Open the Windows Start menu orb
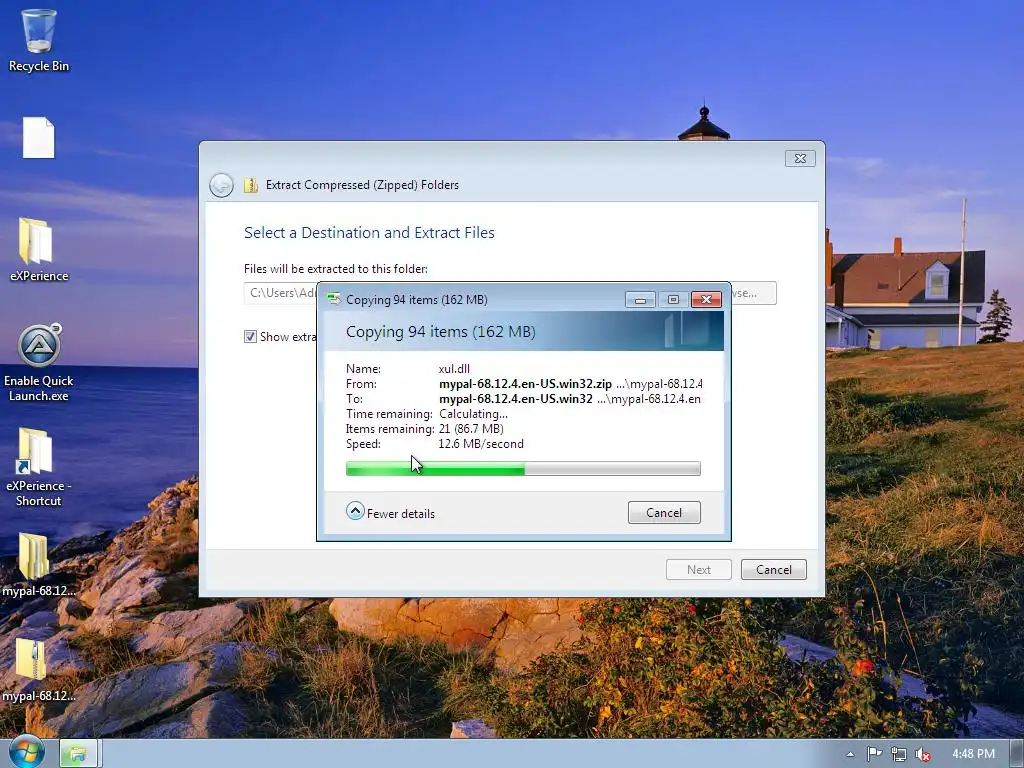Image resolution: width=1024 pixels, height=768 pixels. (x=27, y=752)
